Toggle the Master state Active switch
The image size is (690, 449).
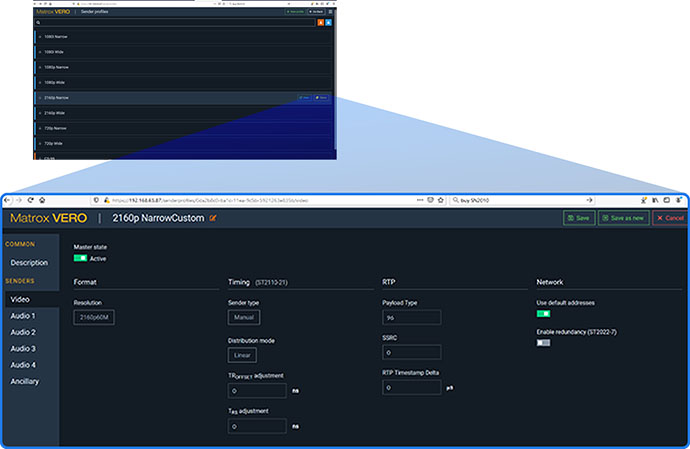pos(80,258)
